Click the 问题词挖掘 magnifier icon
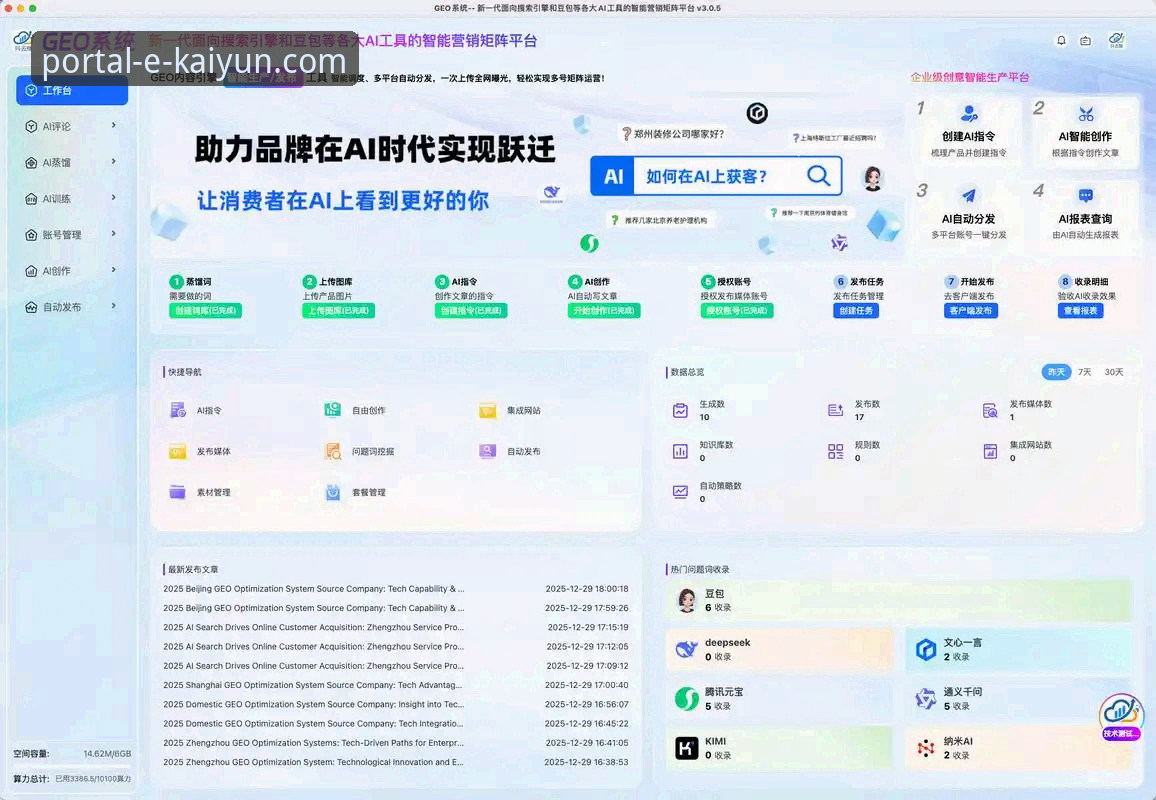Image resolution: width=1156 pixels, height=800 pixels. (333, 451)
